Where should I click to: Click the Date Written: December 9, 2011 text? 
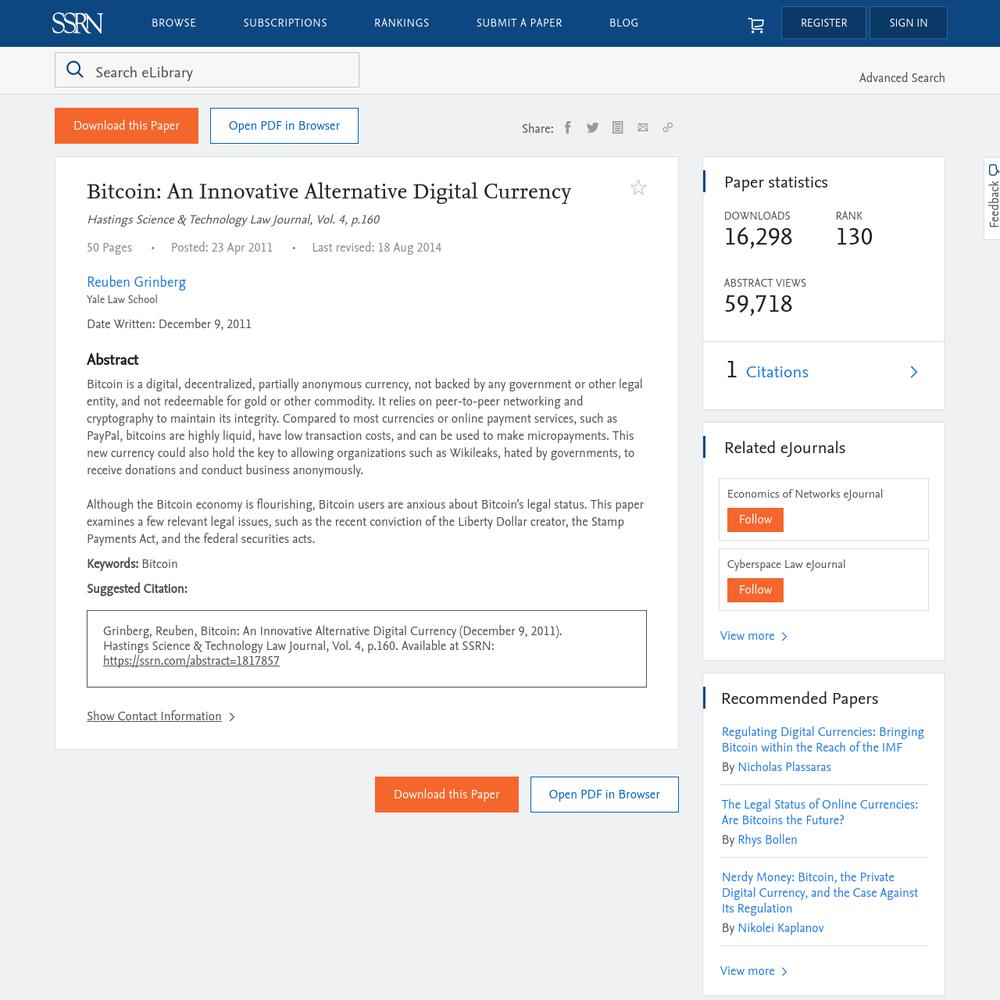tap(169, 324)
